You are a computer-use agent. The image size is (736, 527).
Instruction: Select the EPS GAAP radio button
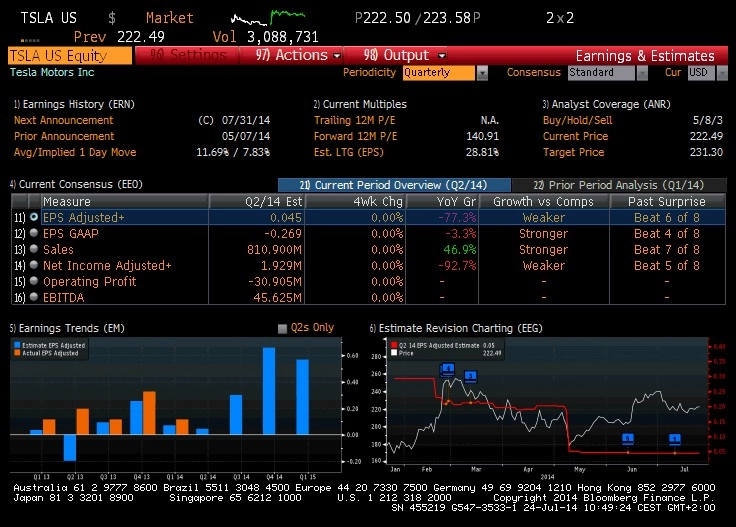(x=34, y=233)
